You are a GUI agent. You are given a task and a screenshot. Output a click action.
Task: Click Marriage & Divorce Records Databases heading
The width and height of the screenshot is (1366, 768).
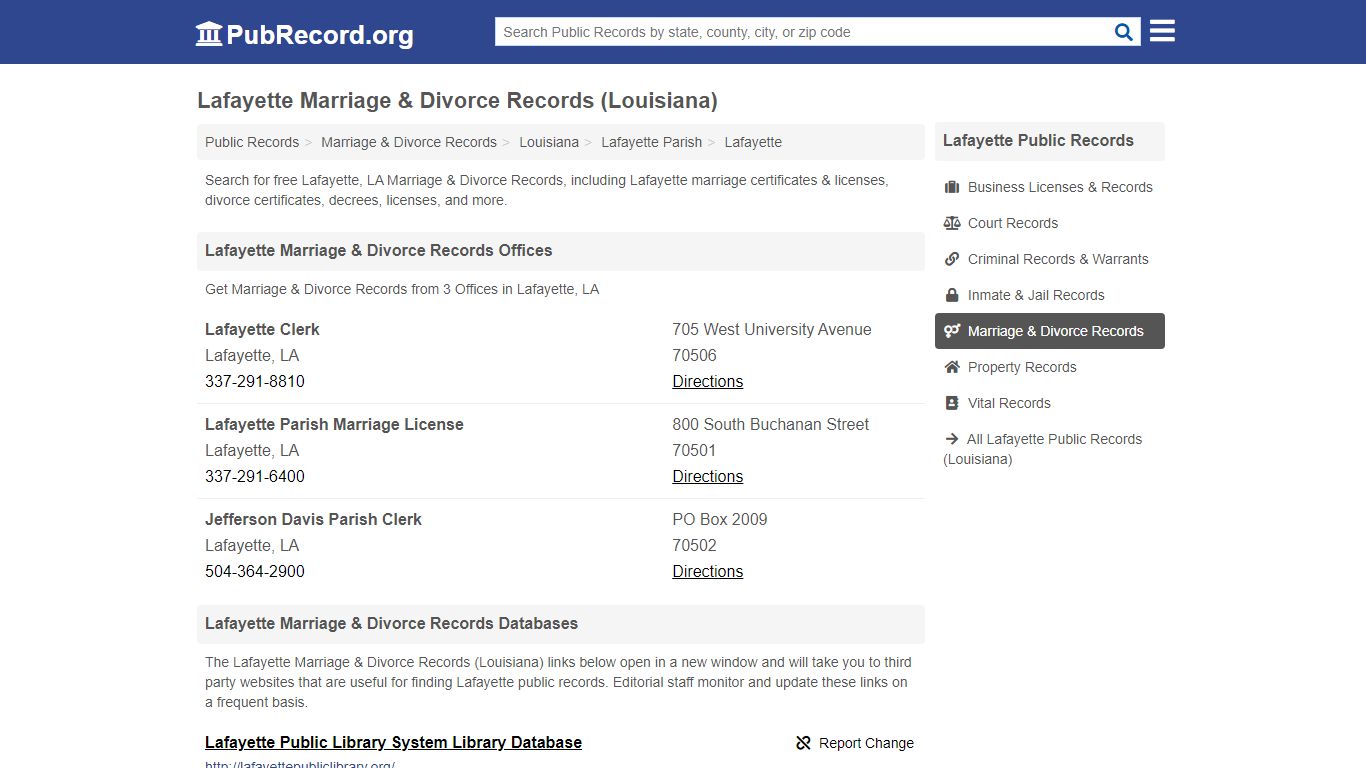(392, 623)
